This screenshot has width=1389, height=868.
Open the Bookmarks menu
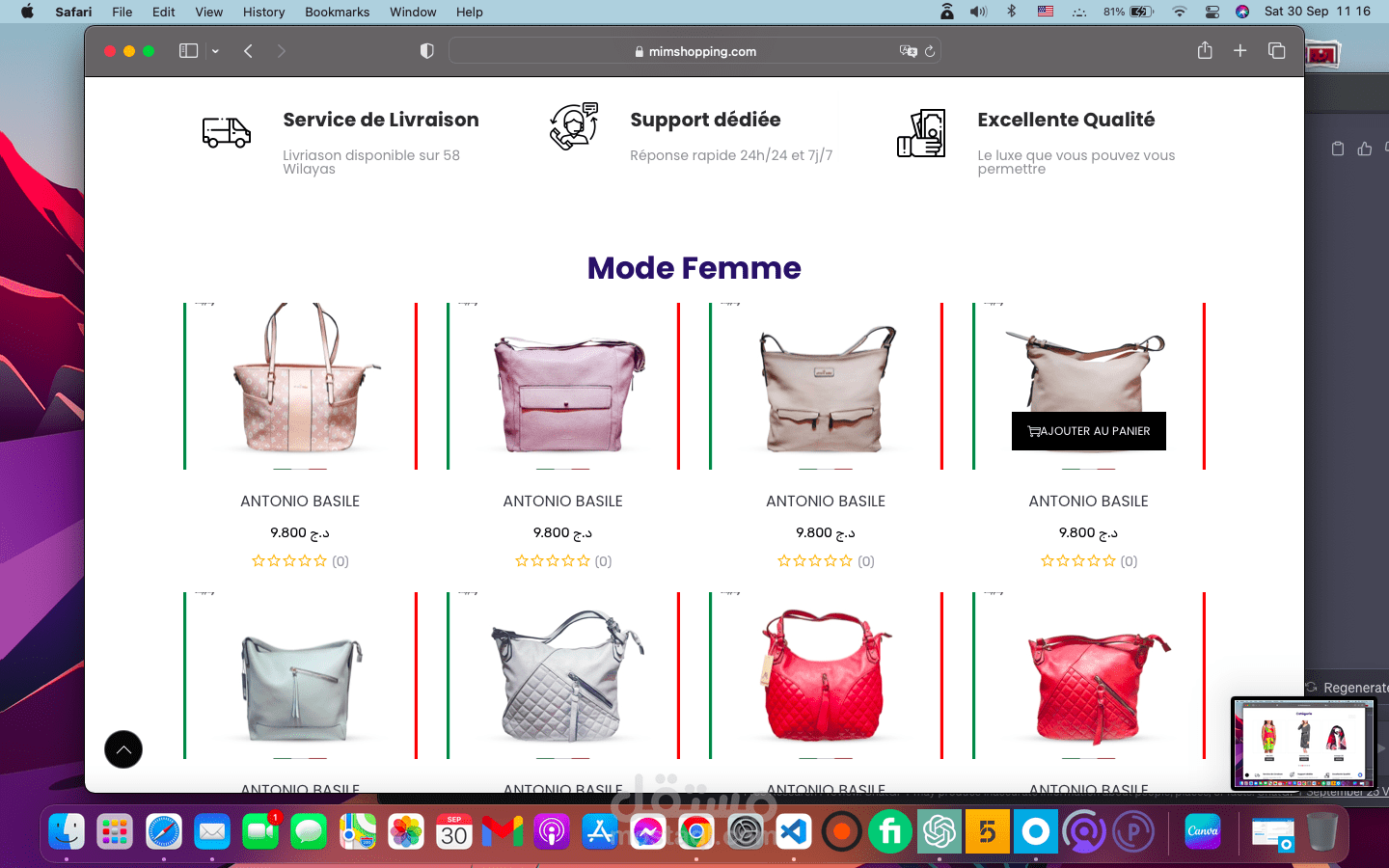click(x=337, y=12)
